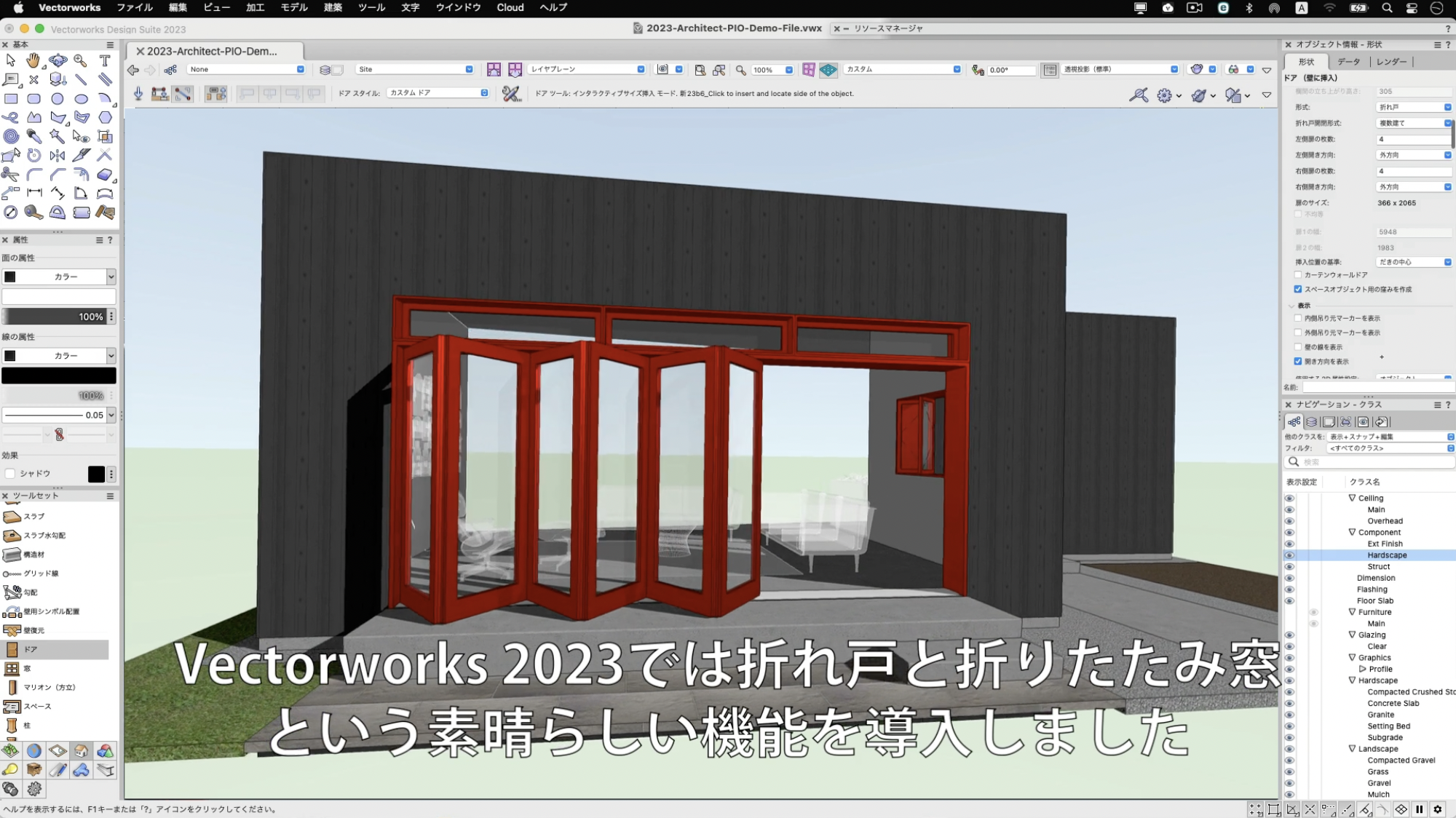Open macOS Spotlight search icon
This screenshot has height=818, width=1456.
point(1387,8)
